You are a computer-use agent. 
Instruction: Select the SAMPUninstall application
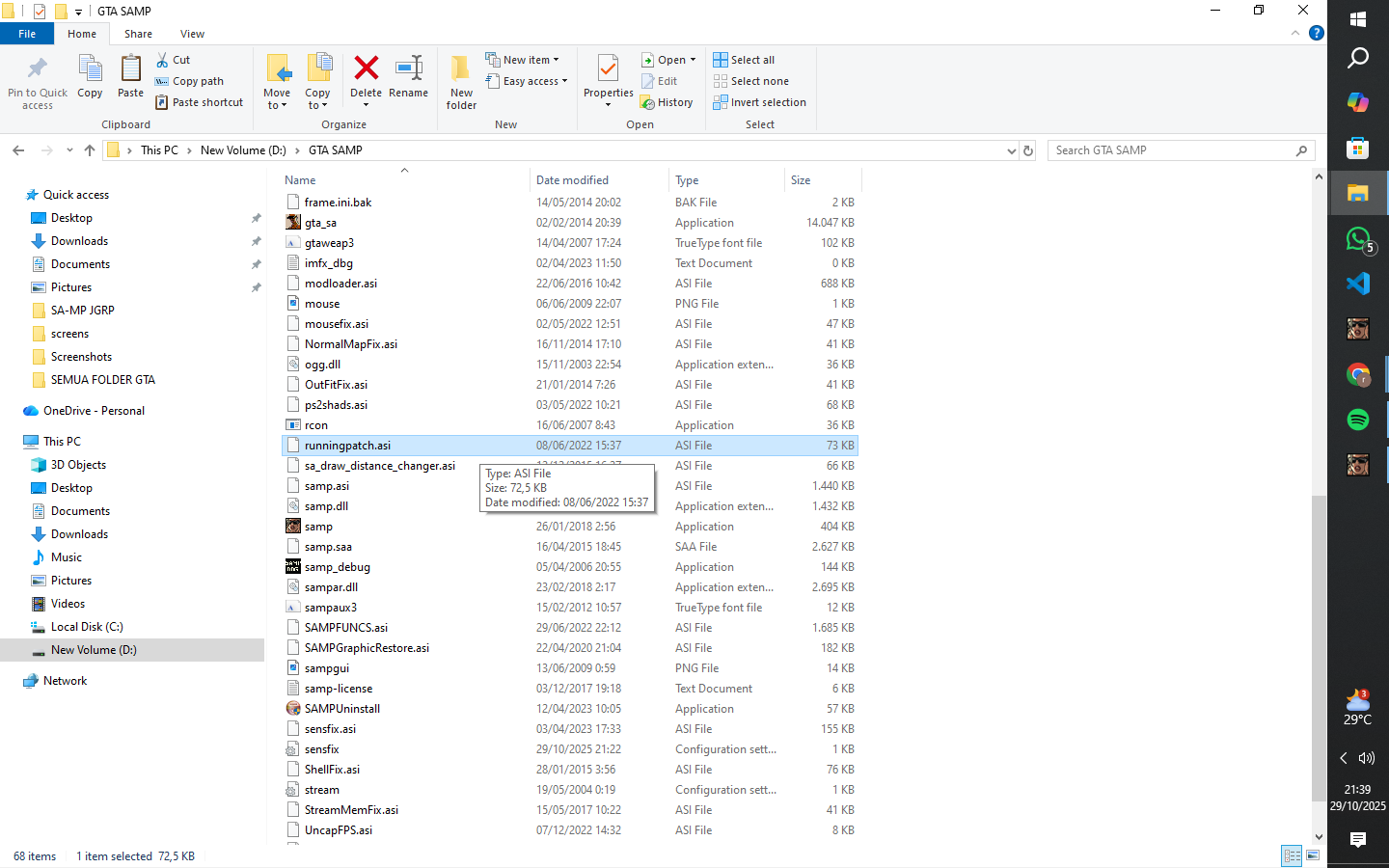[x=570, y=709]
